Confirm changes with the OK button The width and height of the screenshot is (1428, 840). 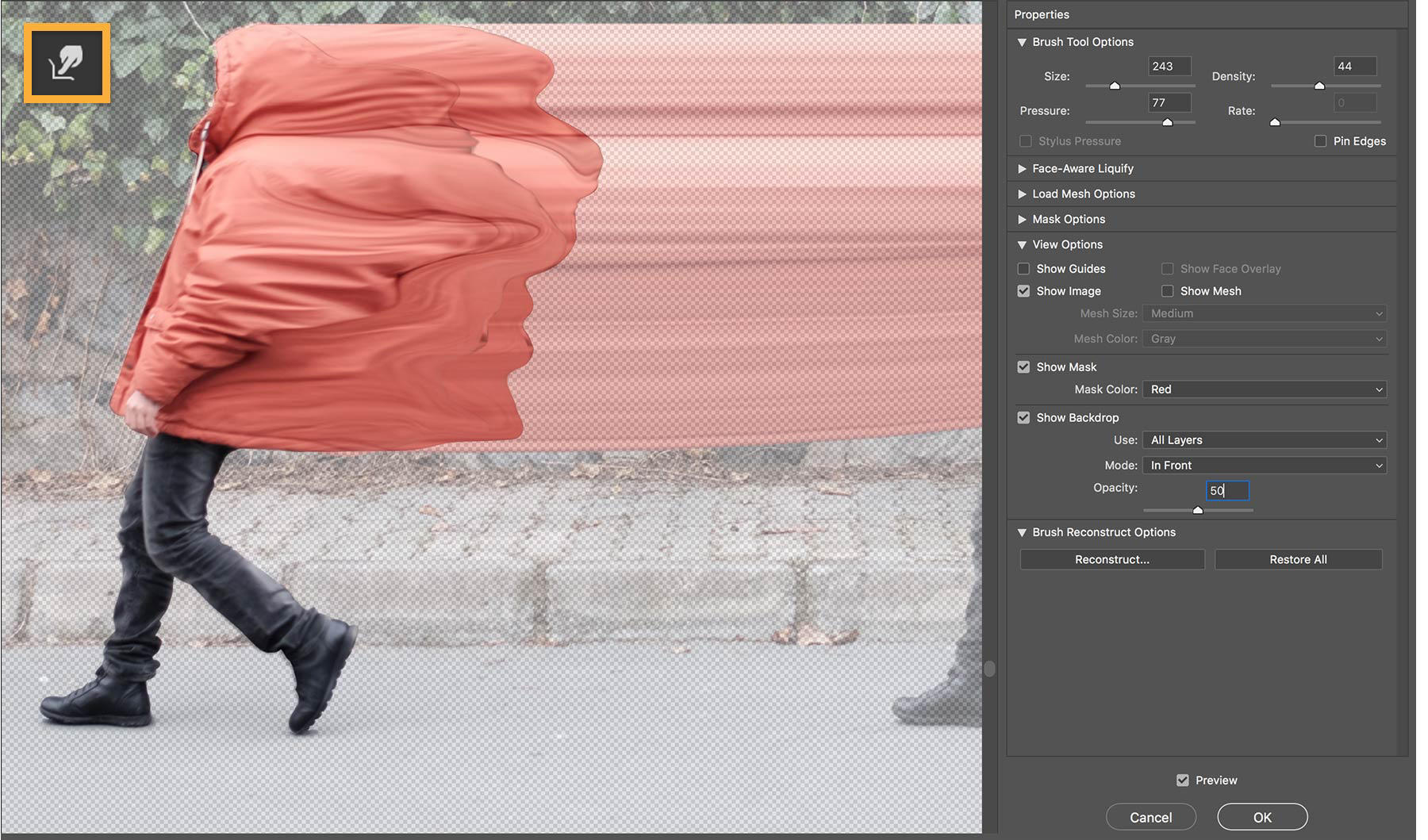pos(1261,816)
